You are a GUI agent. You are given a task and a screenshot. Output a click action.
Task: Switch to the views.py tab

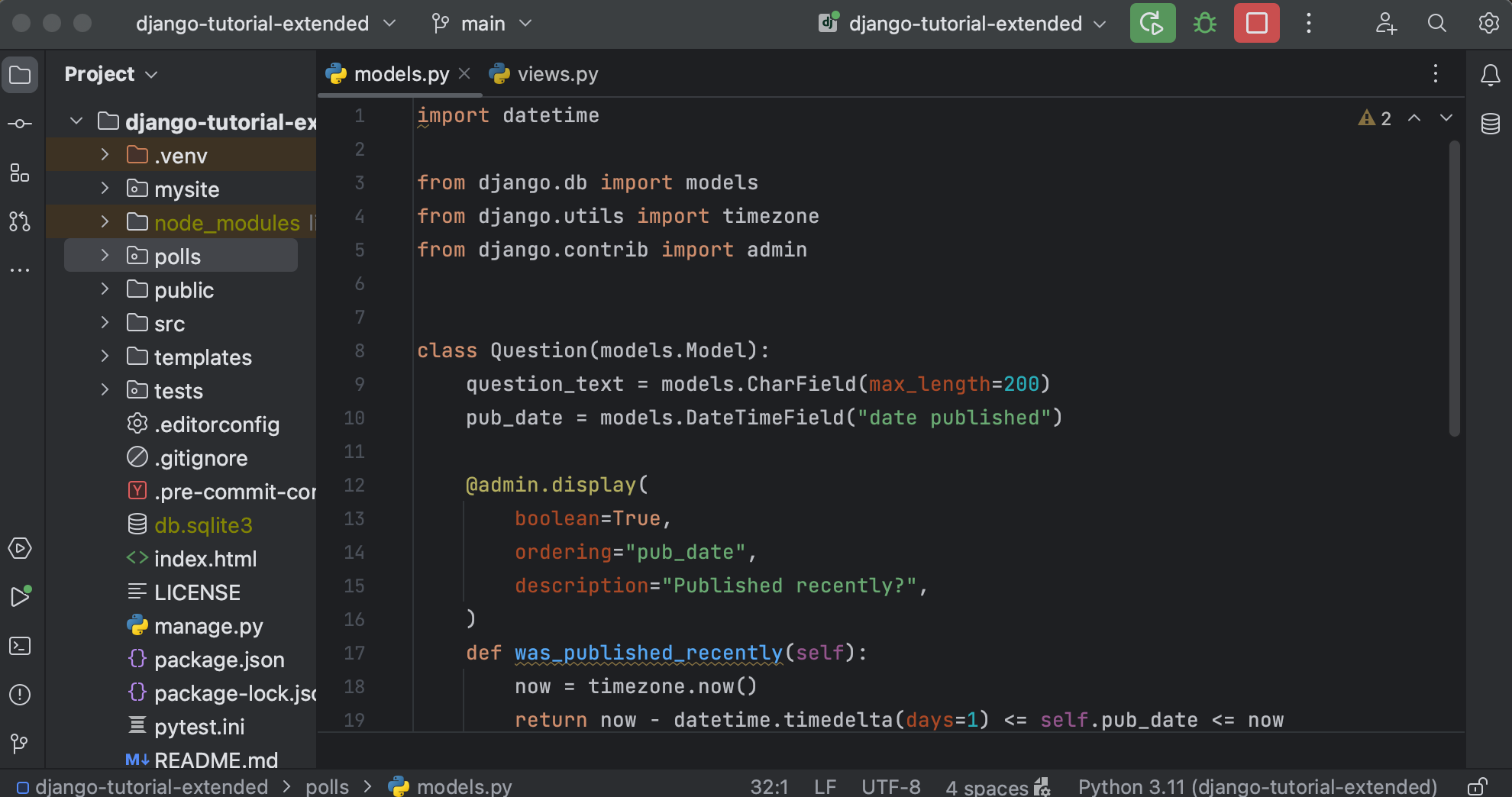[557, 73]
